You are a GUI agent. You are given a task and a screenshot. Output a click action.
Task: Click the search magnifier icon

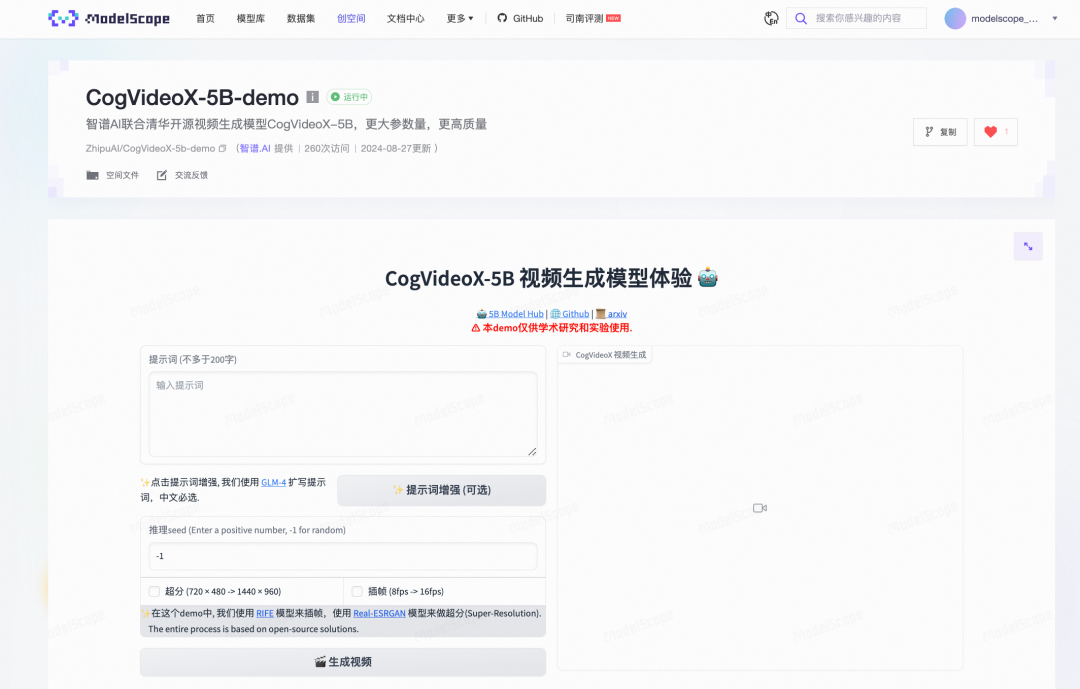801,19
